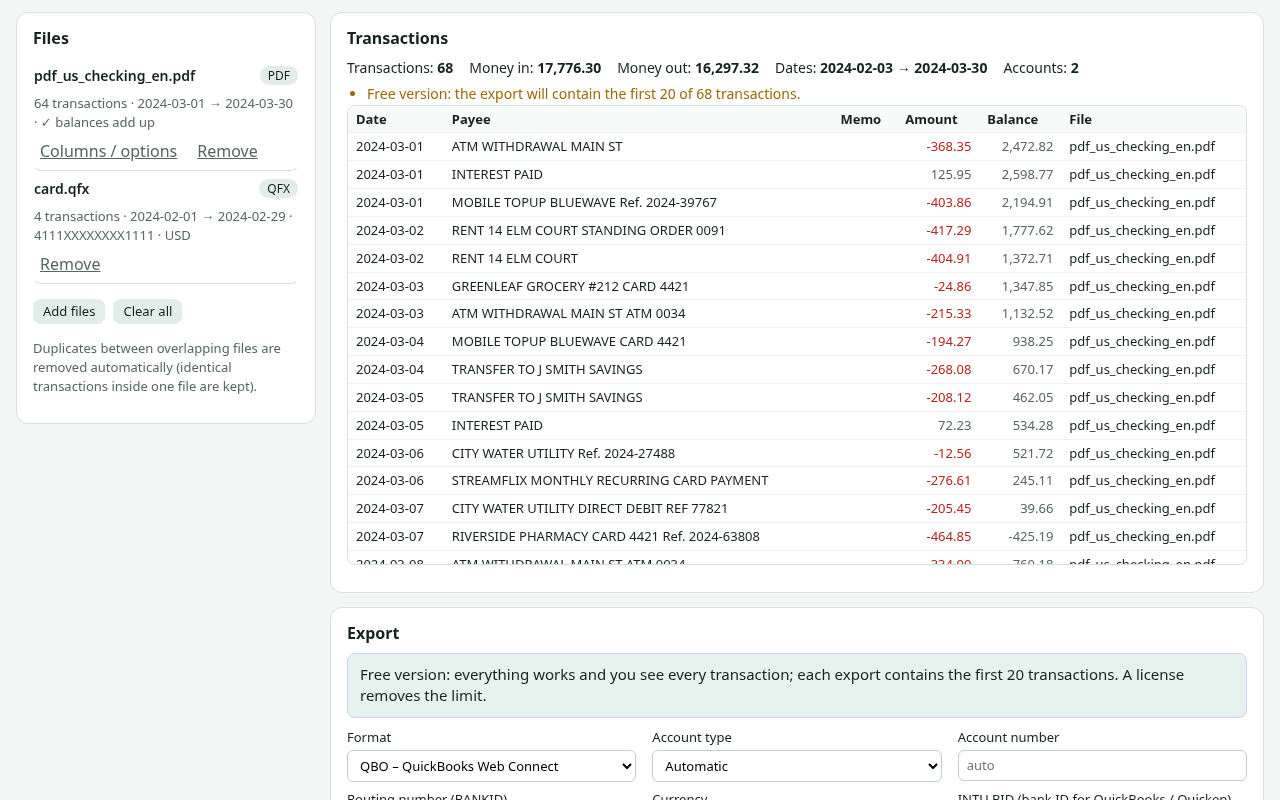Screen dimensions: 1280x800
Task: Click the Transactions section heading
Action: tap(397, 38)
